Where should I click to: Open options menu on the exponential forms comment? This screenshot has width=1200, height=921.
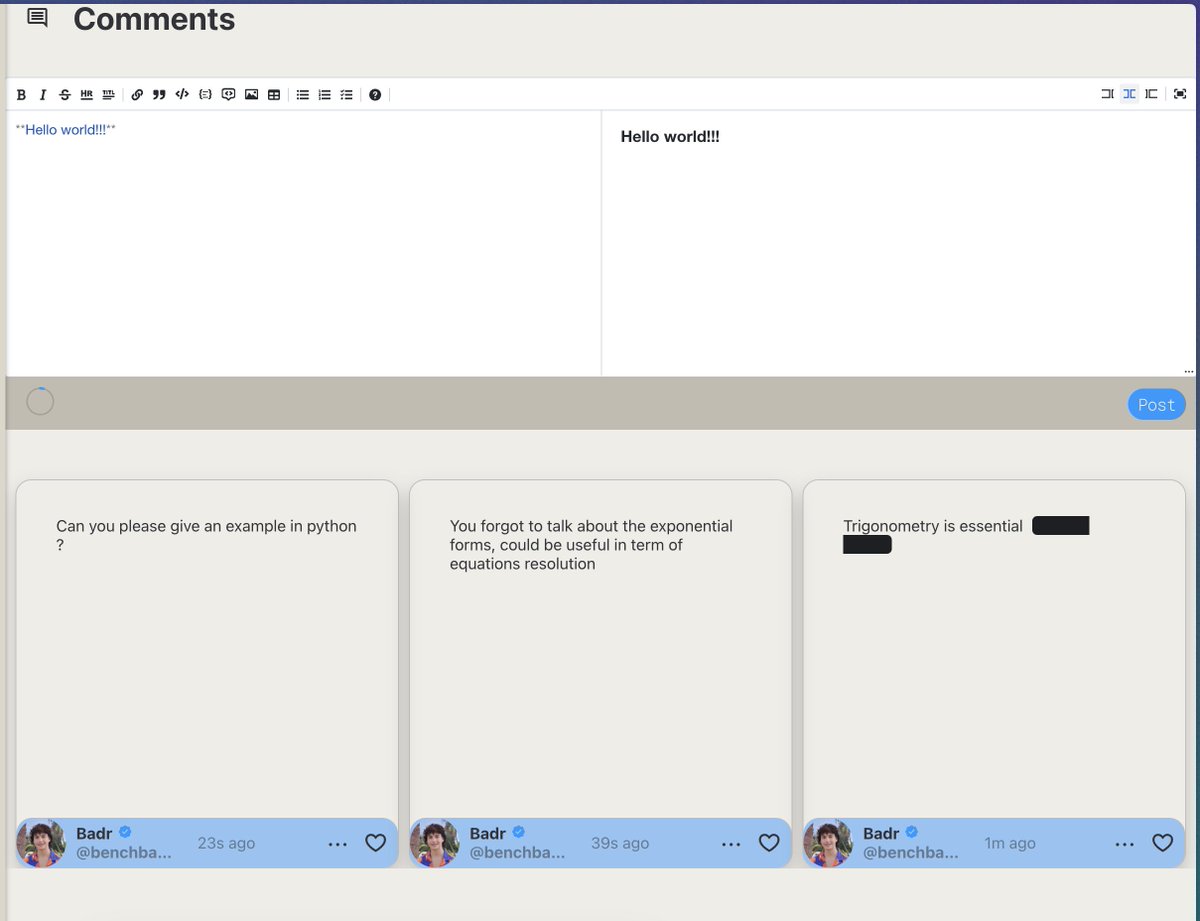(731, 843)
